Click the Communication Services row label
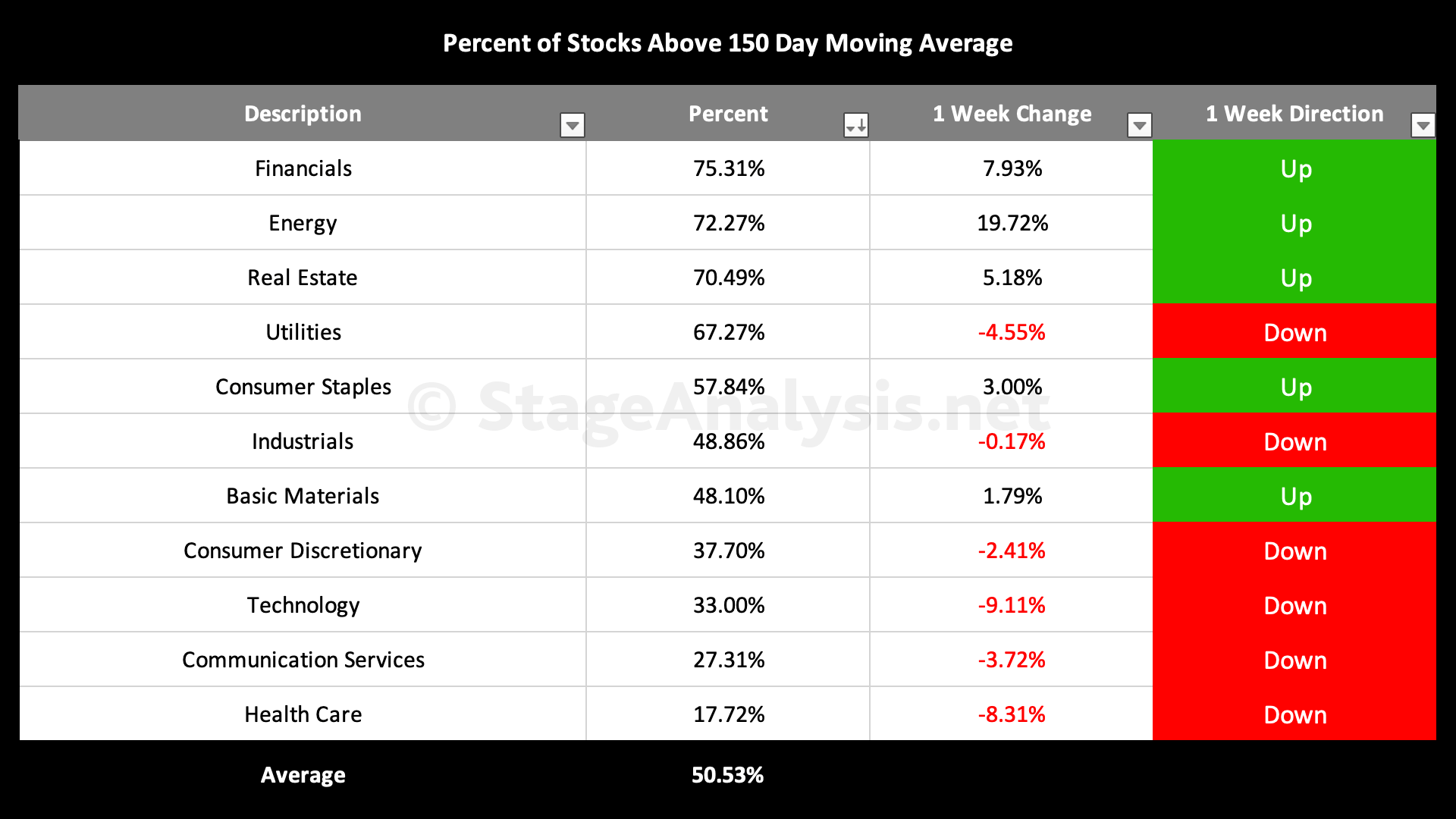 pyautogui.click(x=303, y=660)
